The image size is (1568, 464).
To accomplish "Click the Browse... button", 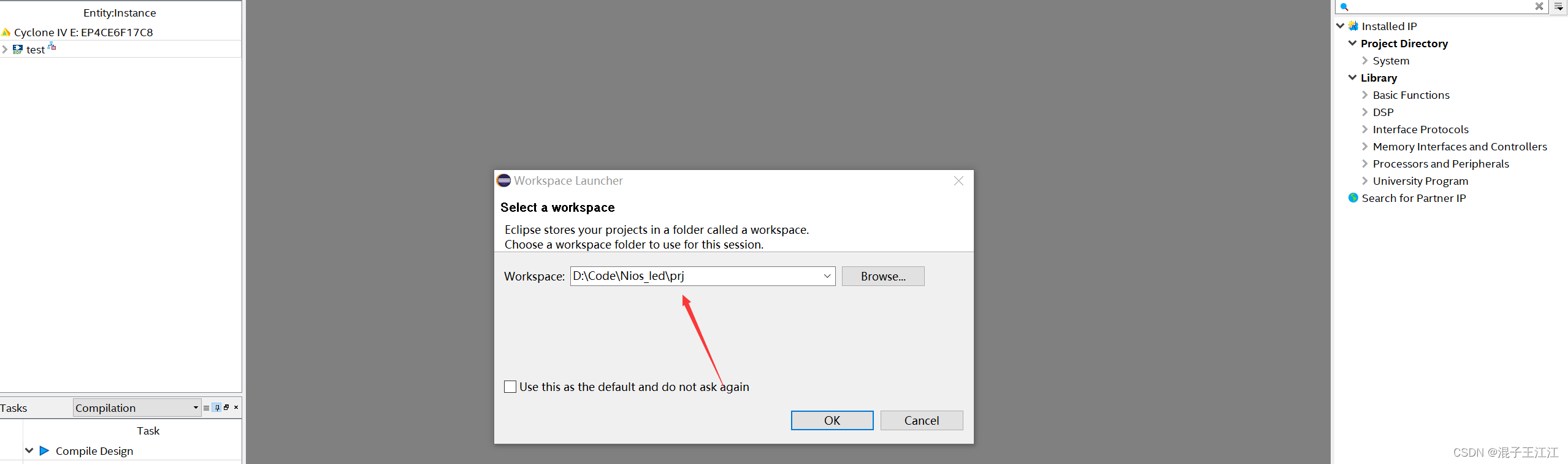I will [883, 276].
